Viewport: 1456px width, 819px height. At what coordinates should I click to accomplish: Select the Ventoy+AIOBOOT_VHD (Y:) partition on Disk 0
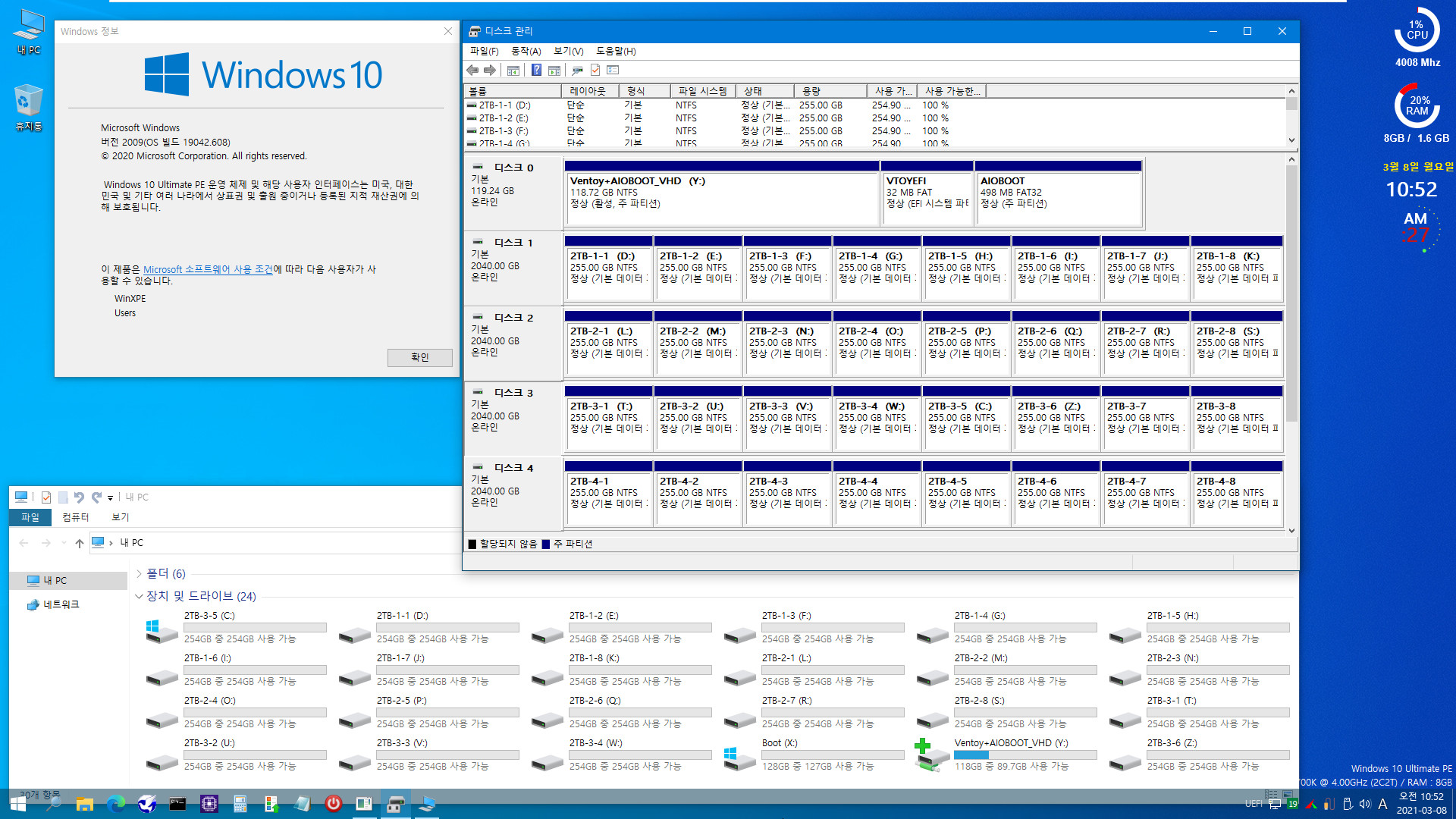(721, 193)
